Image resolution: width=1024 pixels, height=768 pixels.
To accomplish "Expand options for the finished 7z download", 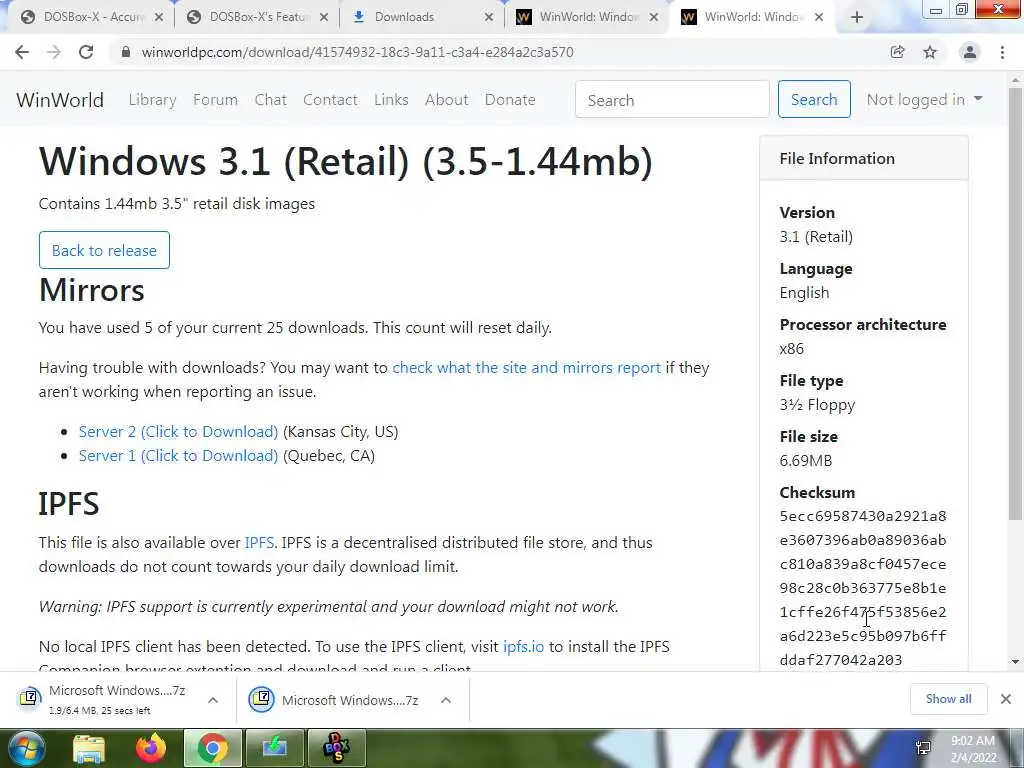I will point(446,700).
